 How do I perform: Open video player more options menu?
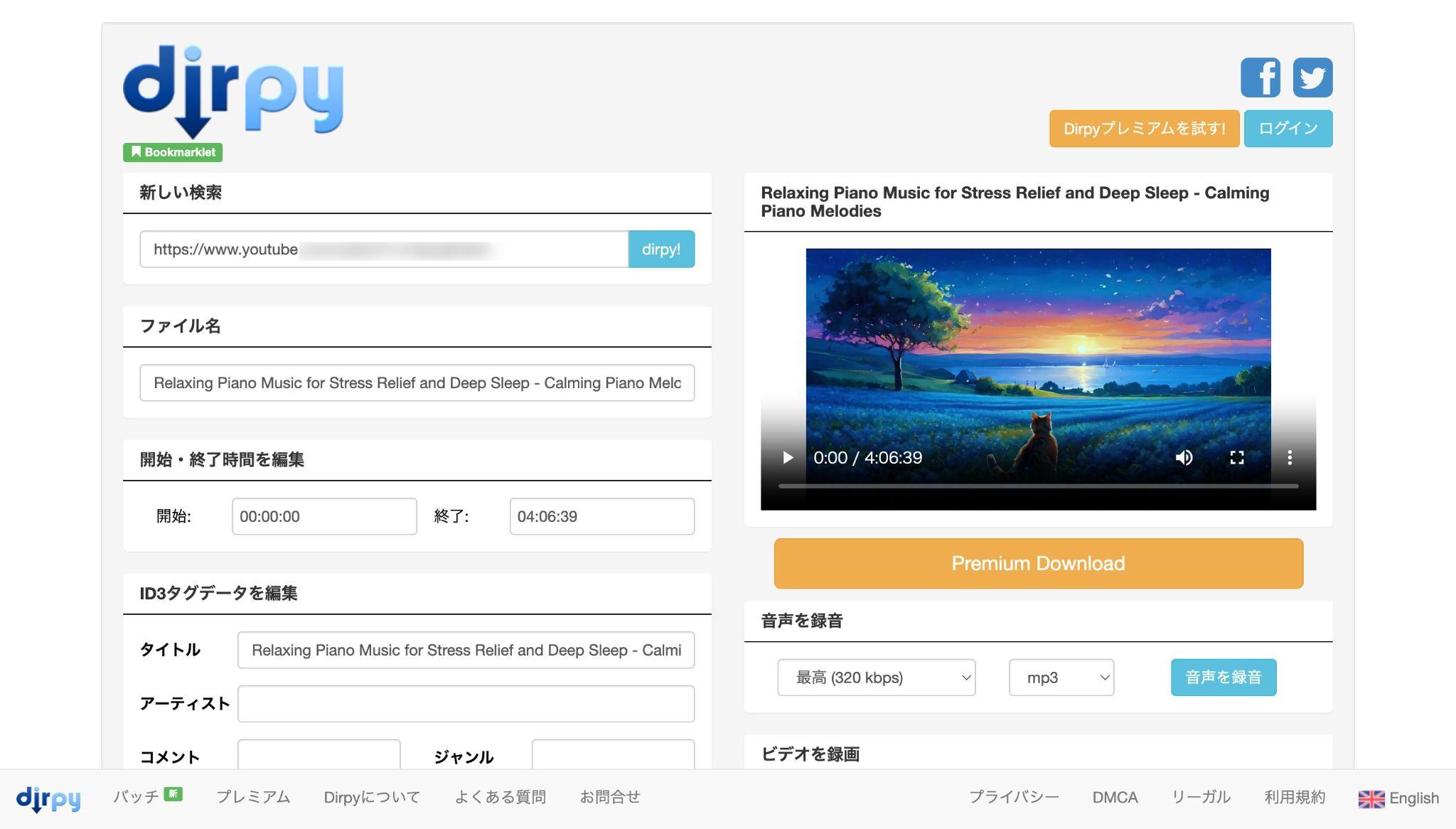point(1290,458)
